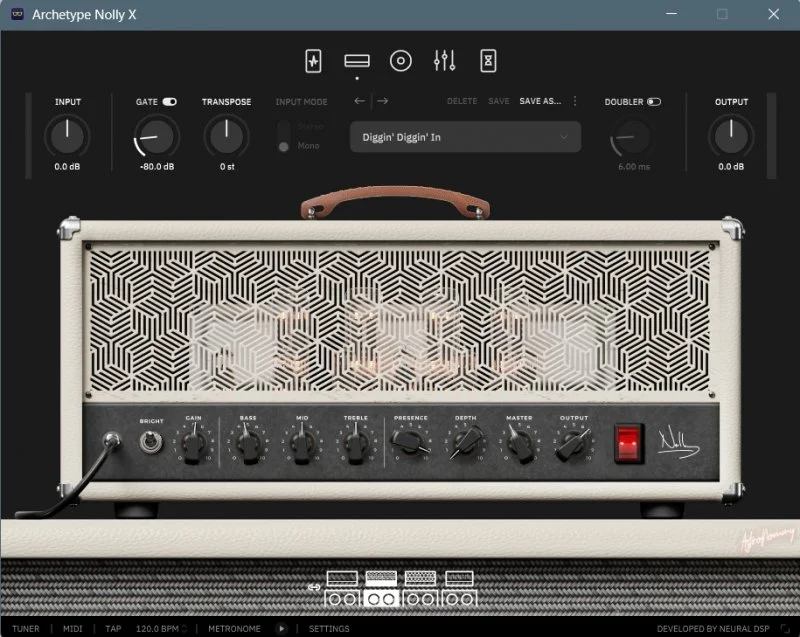Select the fourth amp head thumbnail

(x=459, y=578)
